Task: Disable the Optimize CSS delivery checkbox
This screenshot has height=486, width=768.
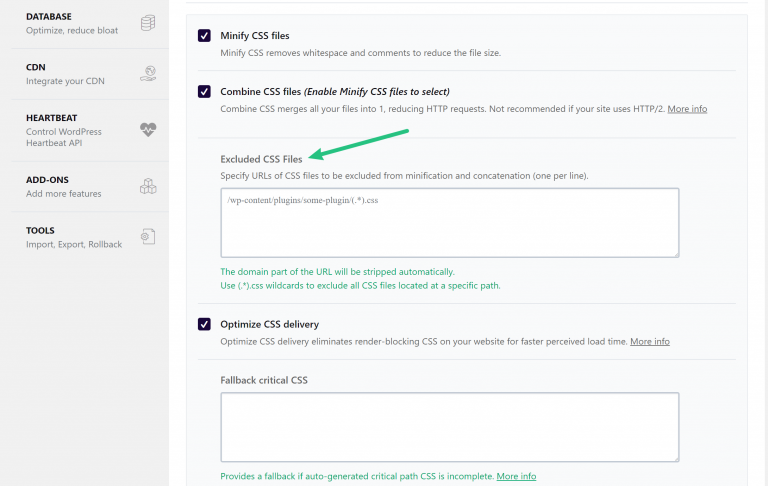Action: (204, 324)
